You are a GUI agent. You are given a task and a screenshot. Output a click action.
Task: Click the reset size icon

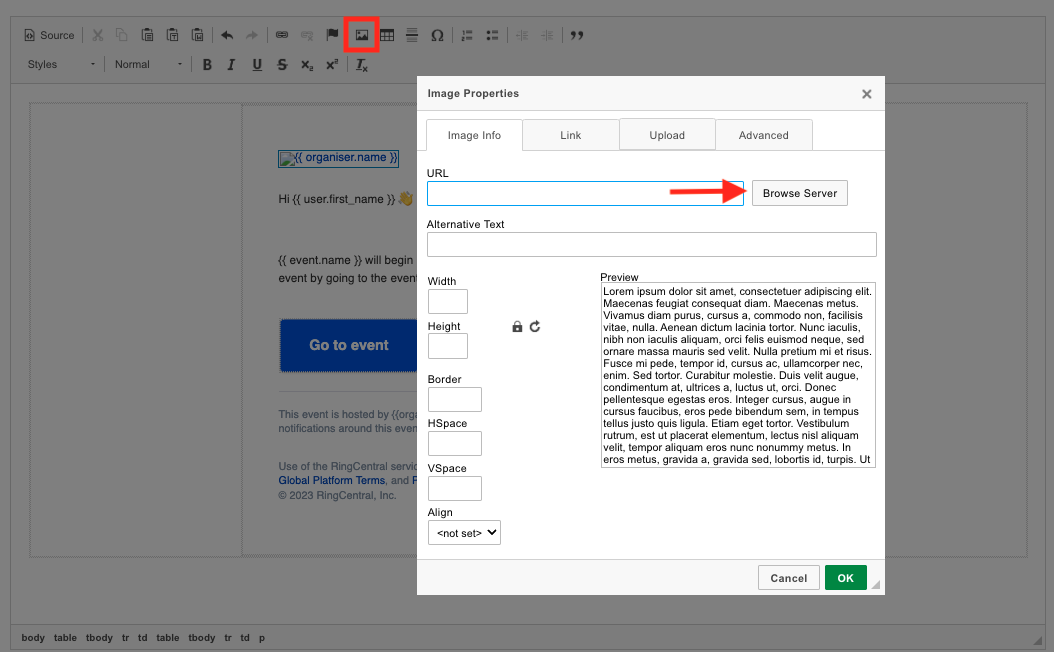coord(535,327)
